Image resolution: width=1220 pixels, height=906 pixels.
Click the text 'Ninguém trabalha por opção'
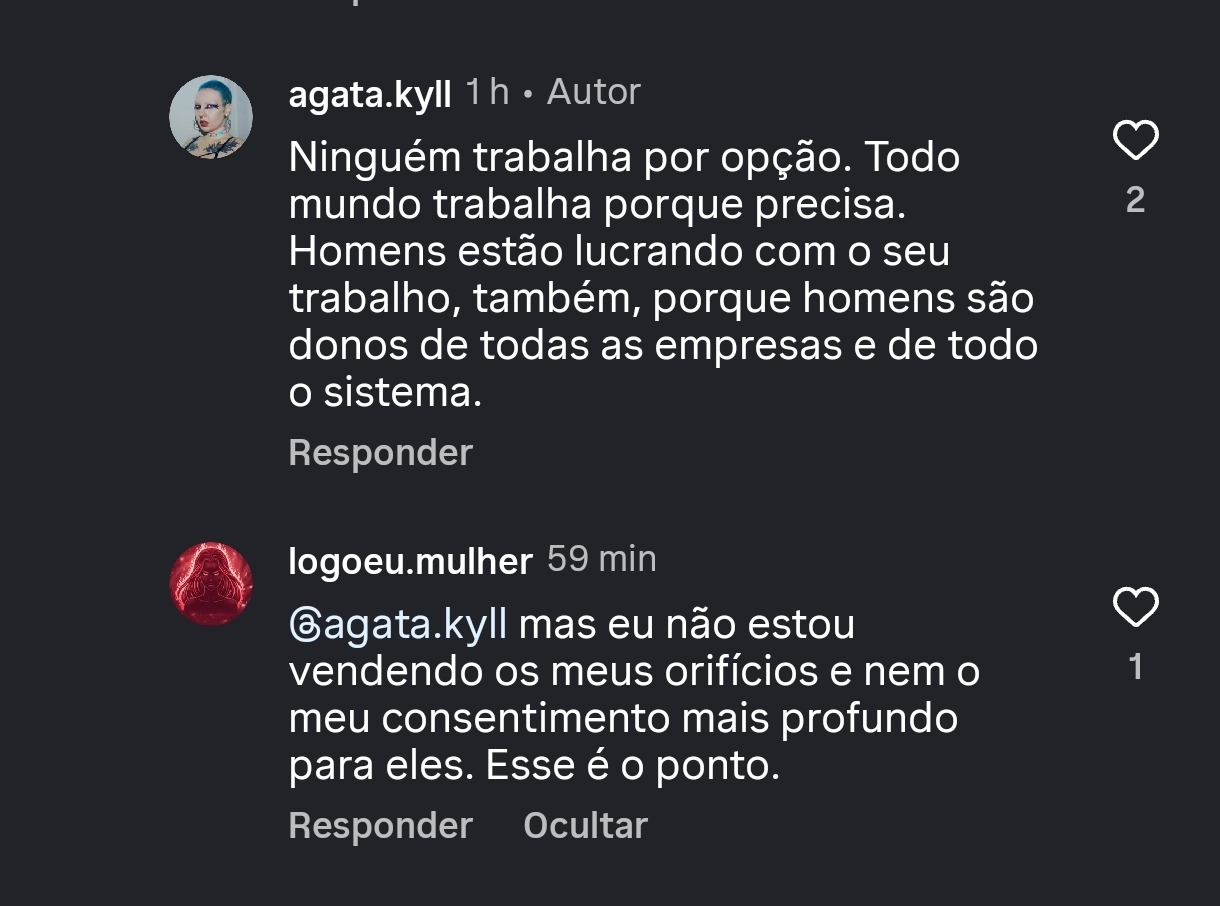[x=569, y=157]
